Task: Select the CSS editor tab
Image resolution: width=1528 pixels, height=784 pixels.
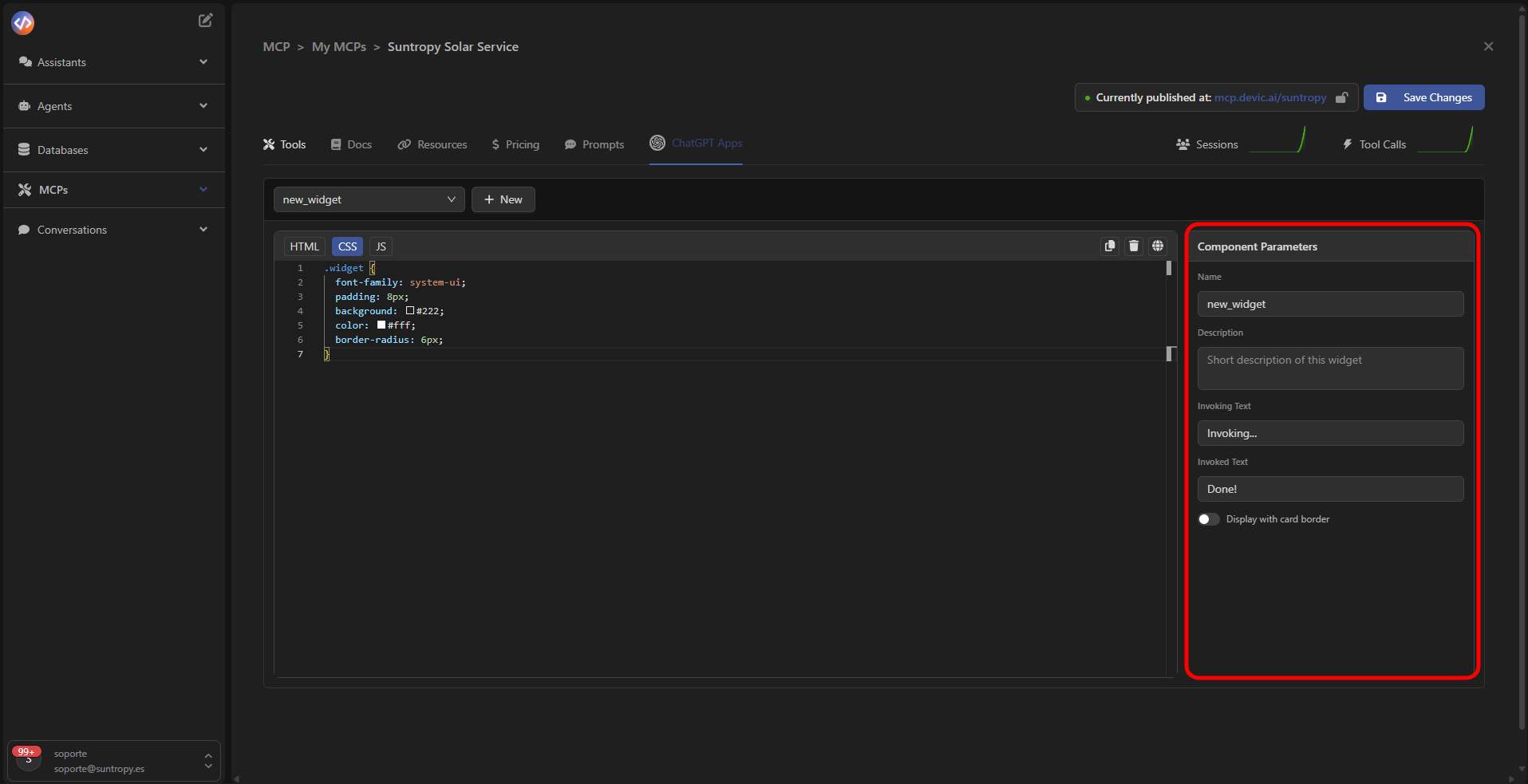Action: pos(347,246)
